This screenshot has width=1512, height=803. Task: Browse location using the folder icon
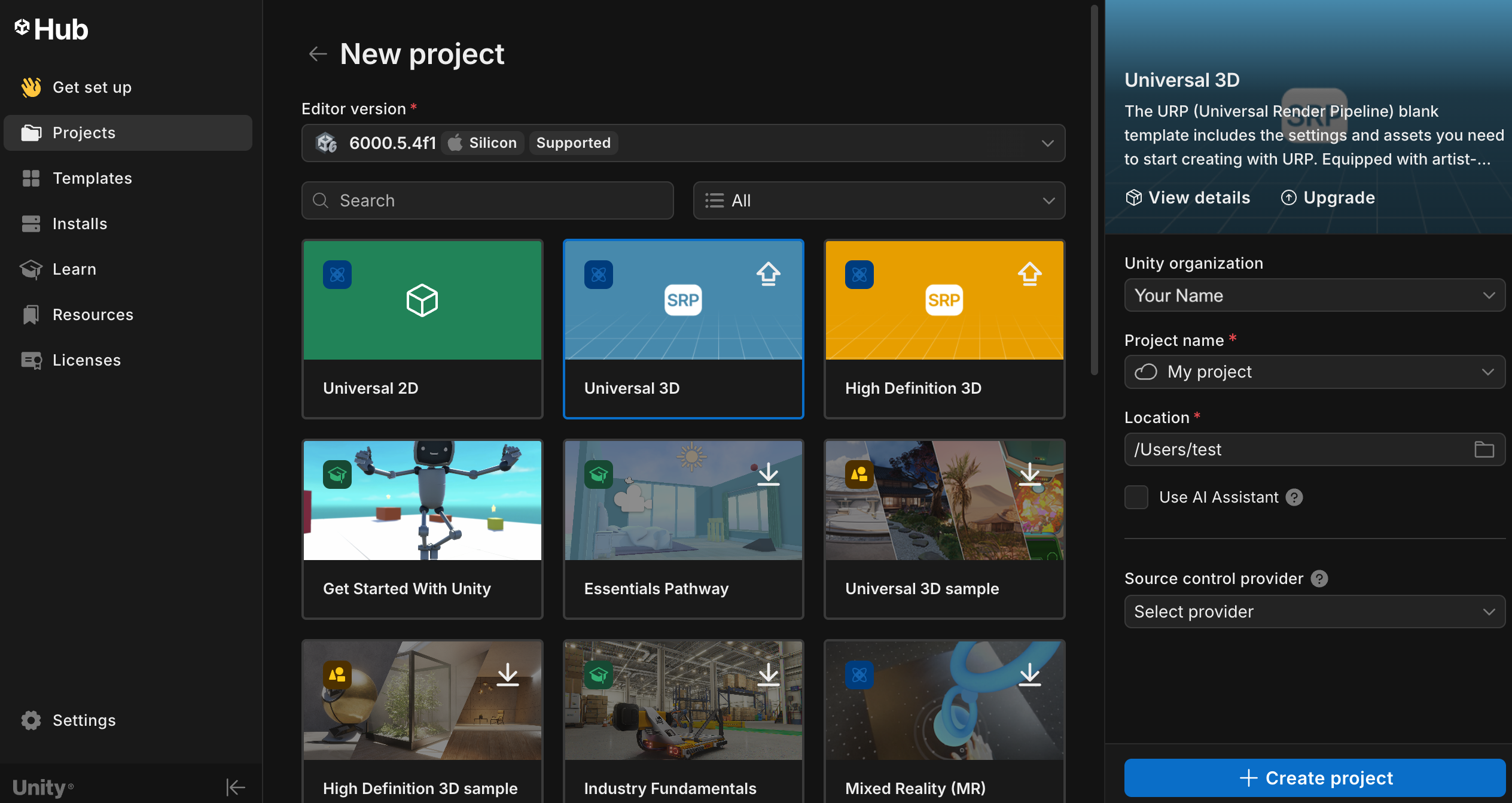coord(1484,449)
